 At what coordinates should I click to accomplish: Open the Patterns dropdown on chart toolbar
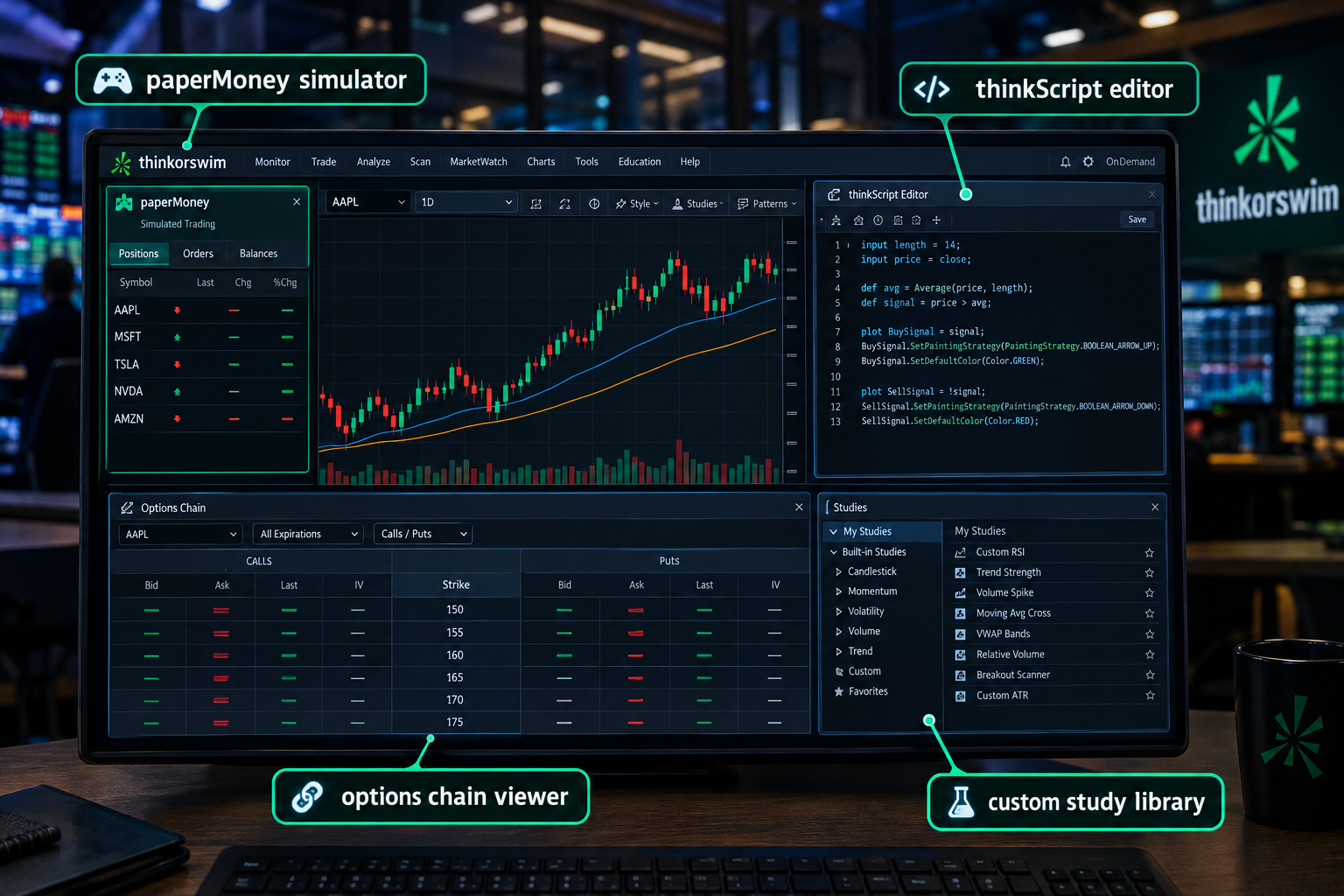click(x=767, y=204)
